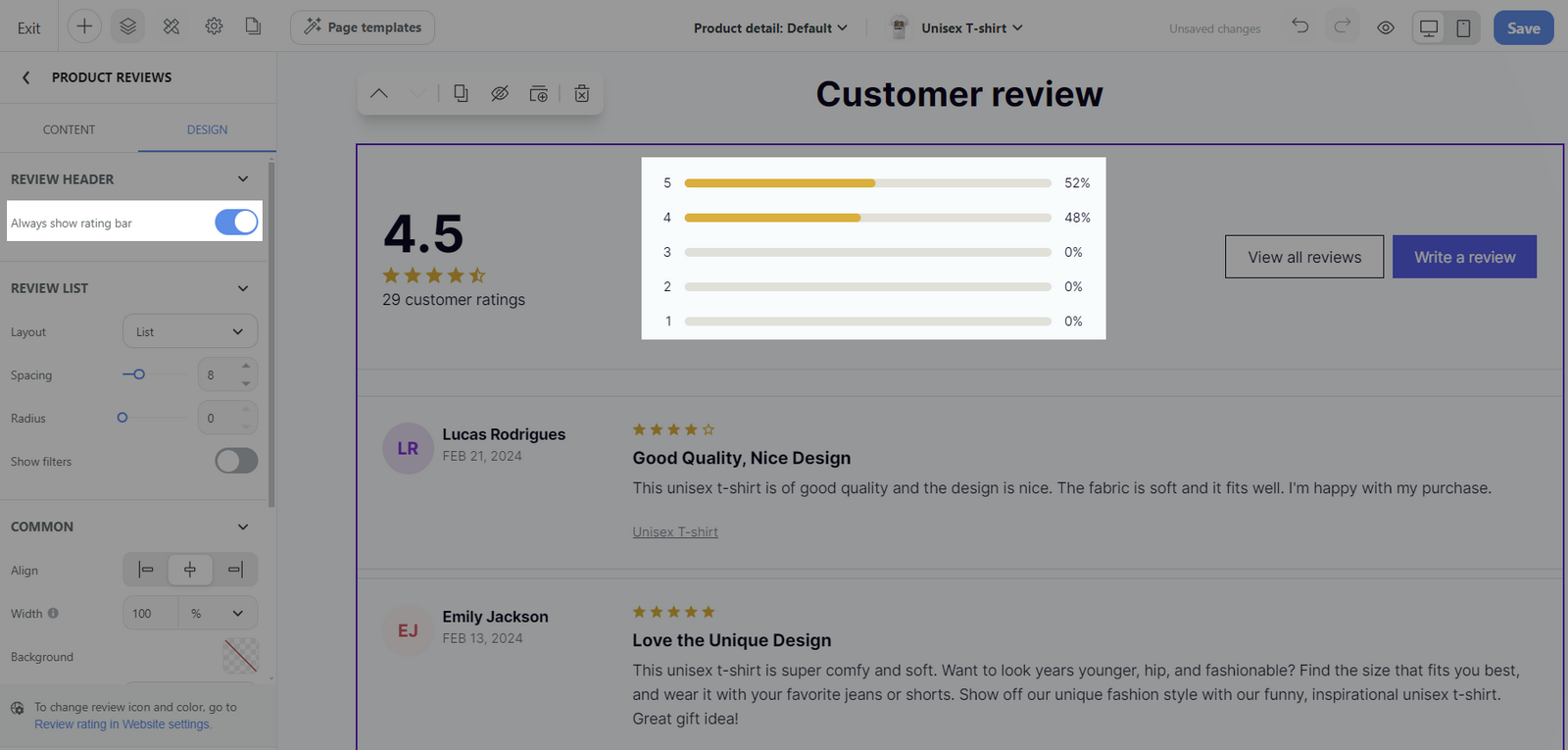Switch to mobile device view
This screenshot has height=750, width=1568.
pyautogui.click(x=1463, y=27)
